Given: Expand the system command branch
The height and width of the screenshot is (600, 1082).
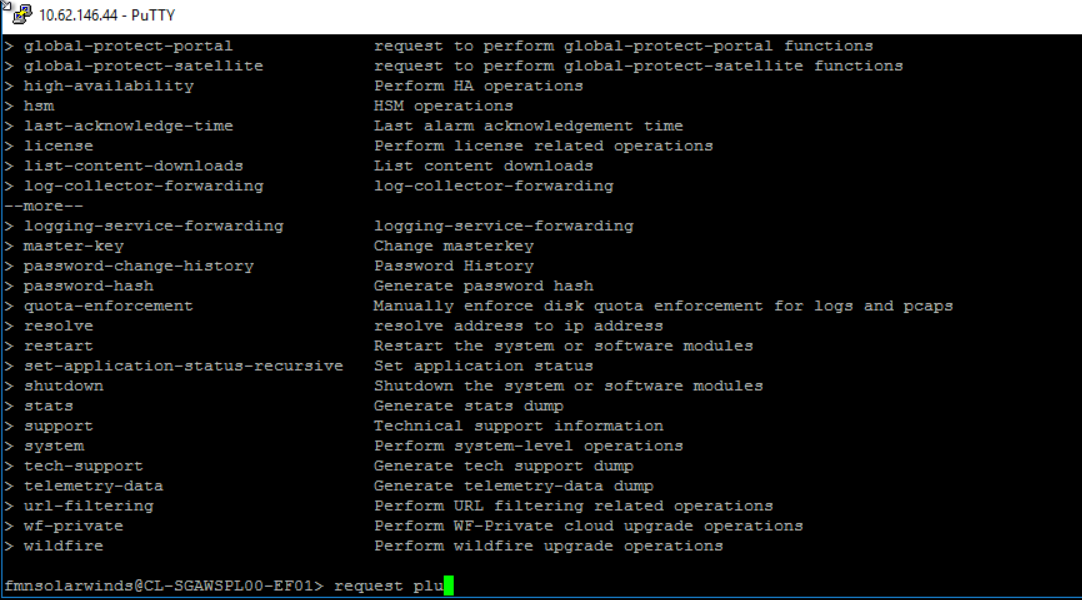Looking at the screenshot, I should [x=53, y=445].
